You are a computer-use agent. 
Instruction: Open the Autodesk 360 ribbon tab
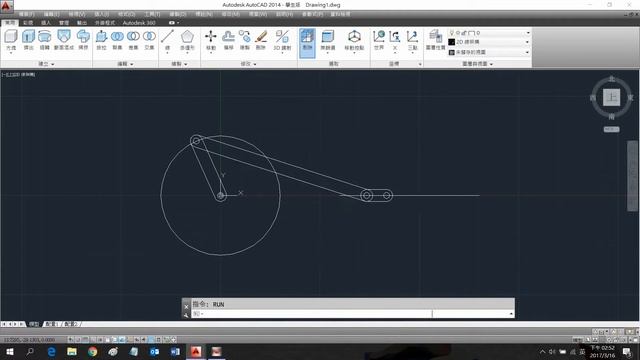coord(139,23)
